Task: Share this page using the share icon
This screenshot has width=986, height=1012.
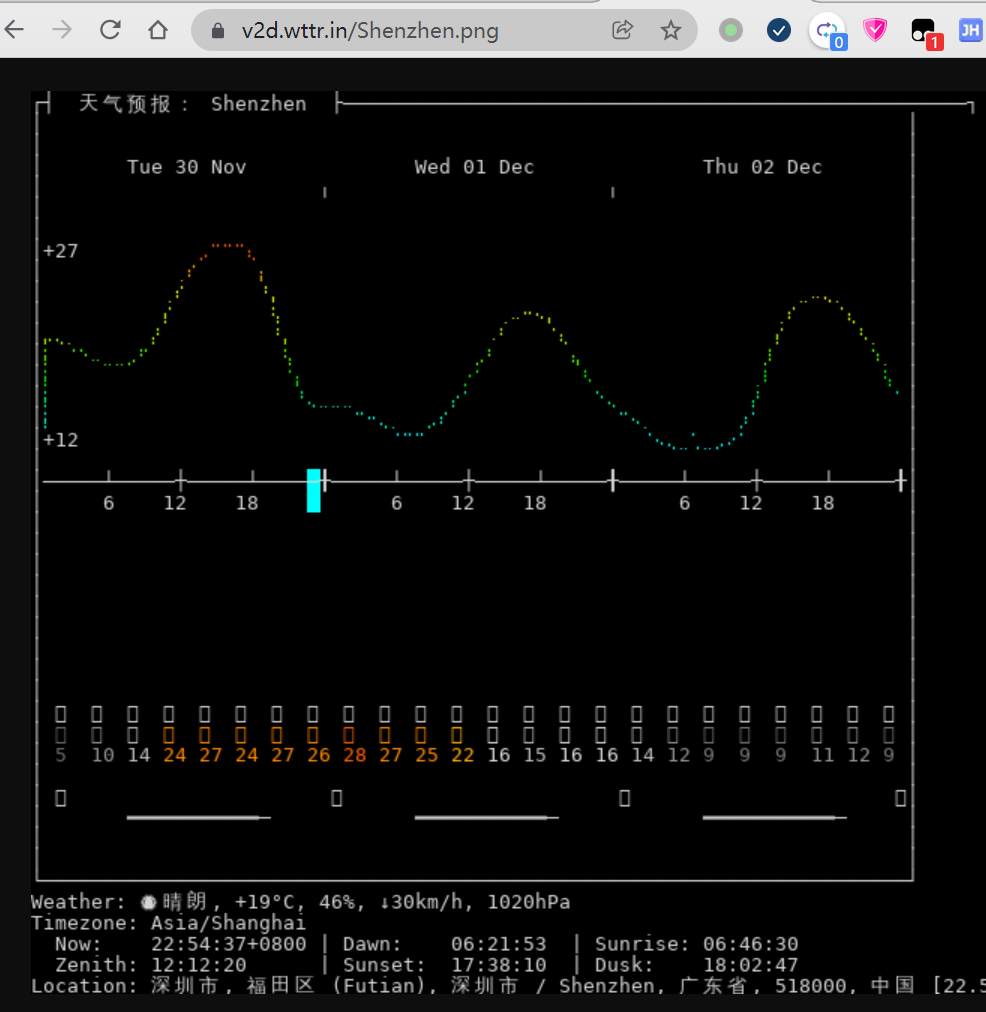Action: (x=622, y=30)
